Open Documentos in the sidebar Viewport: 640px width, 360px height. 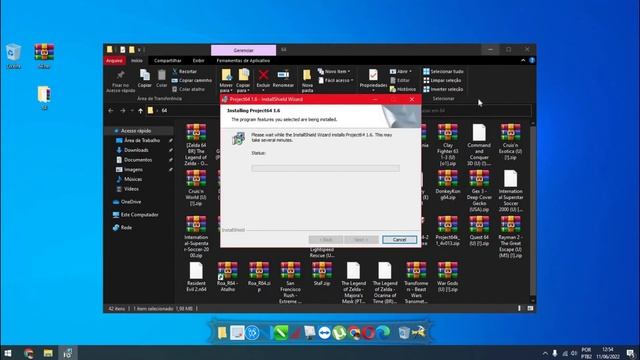point(139,160)
